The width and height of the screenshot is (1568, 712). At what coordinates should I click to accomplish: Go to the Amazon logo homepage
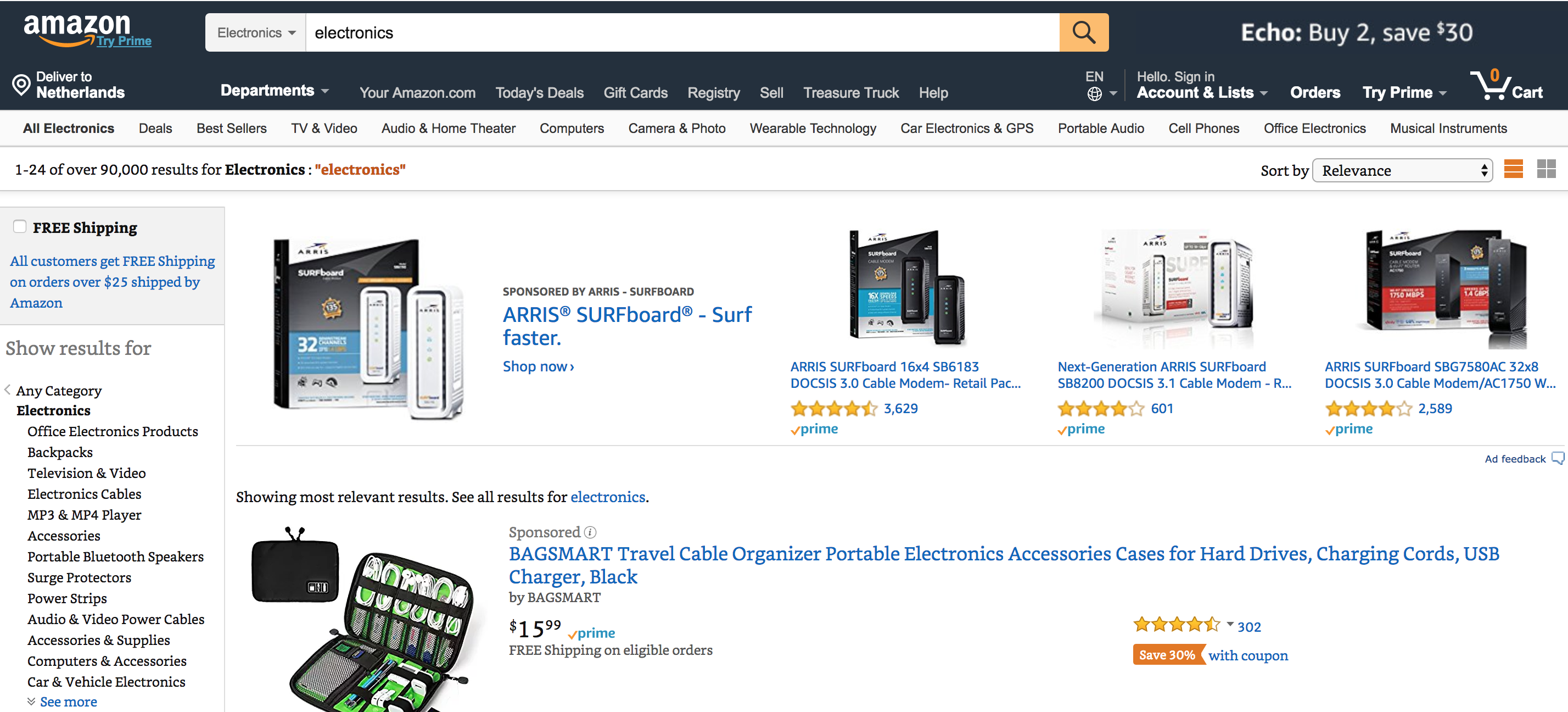point(77,28)
